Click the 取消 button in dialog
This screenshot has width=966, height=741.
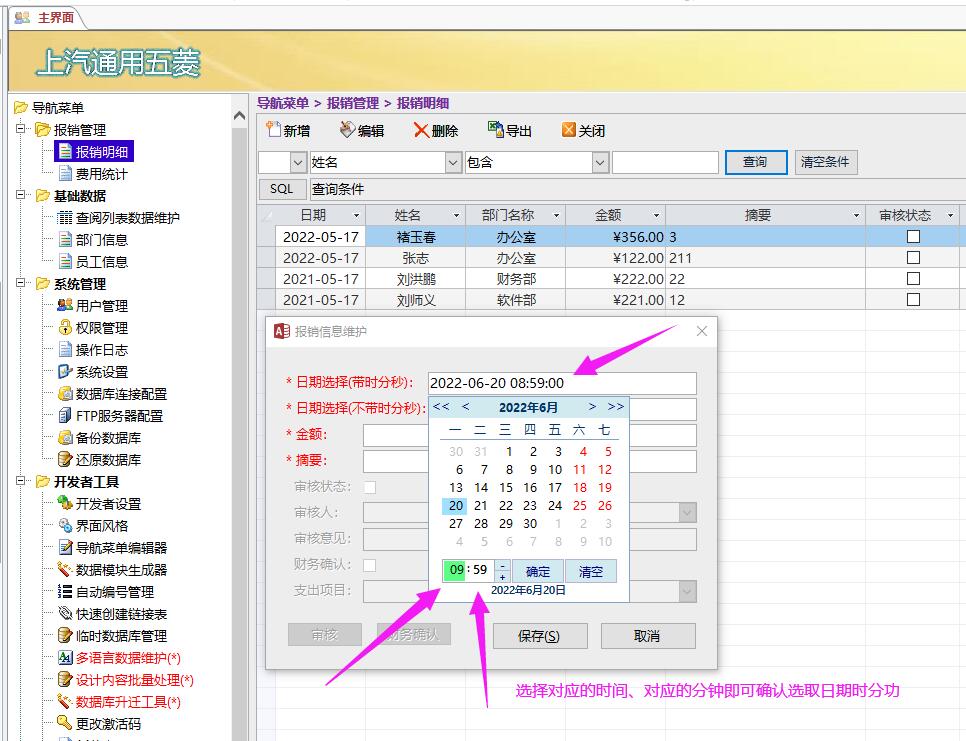pyautogui.click(x=648, y=636)
